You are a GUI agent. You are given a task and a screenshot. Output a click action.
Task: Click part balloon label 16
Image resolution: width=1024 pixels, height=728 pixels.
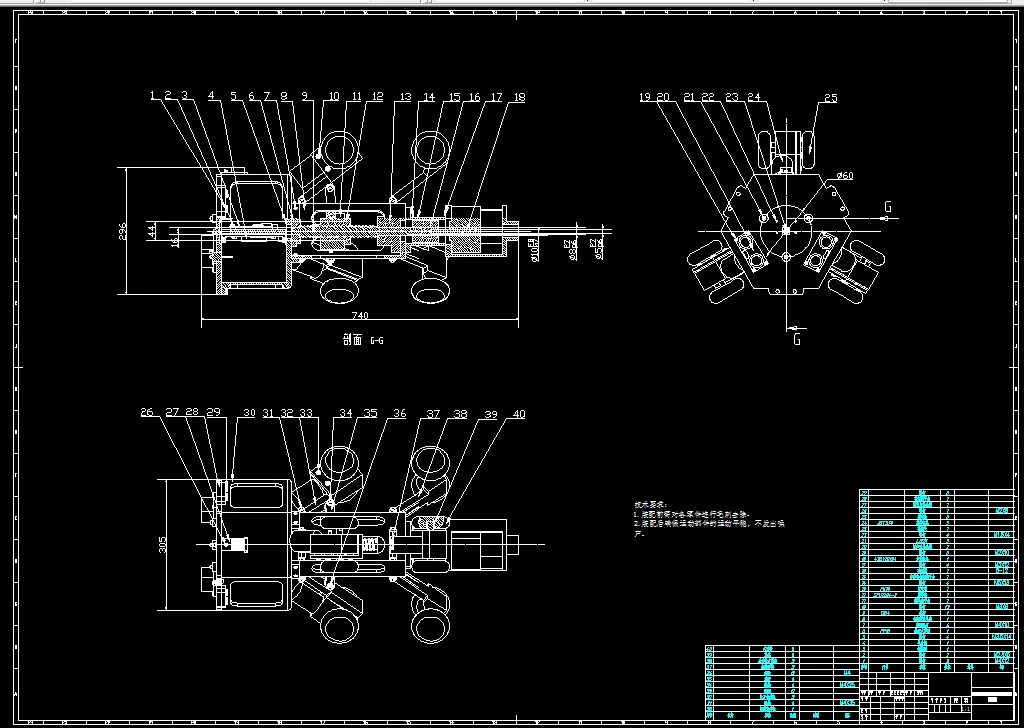pyautogui.click(x=474, y=97)
